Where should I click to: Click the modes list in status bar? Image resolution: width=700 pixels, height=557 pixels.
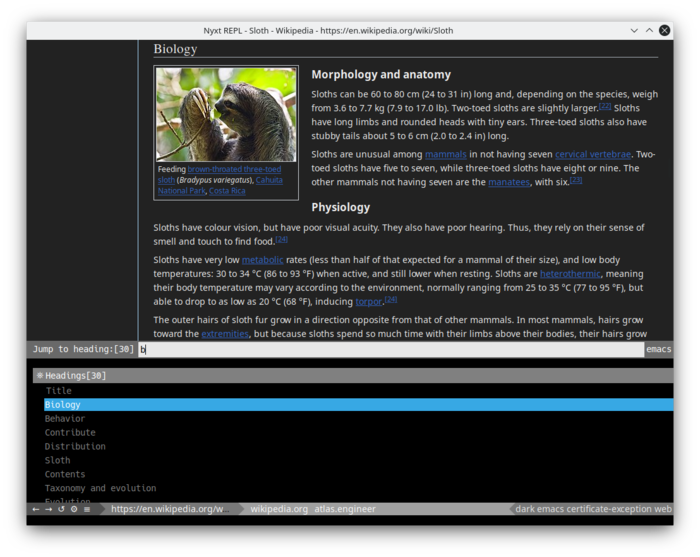point(593,509)
